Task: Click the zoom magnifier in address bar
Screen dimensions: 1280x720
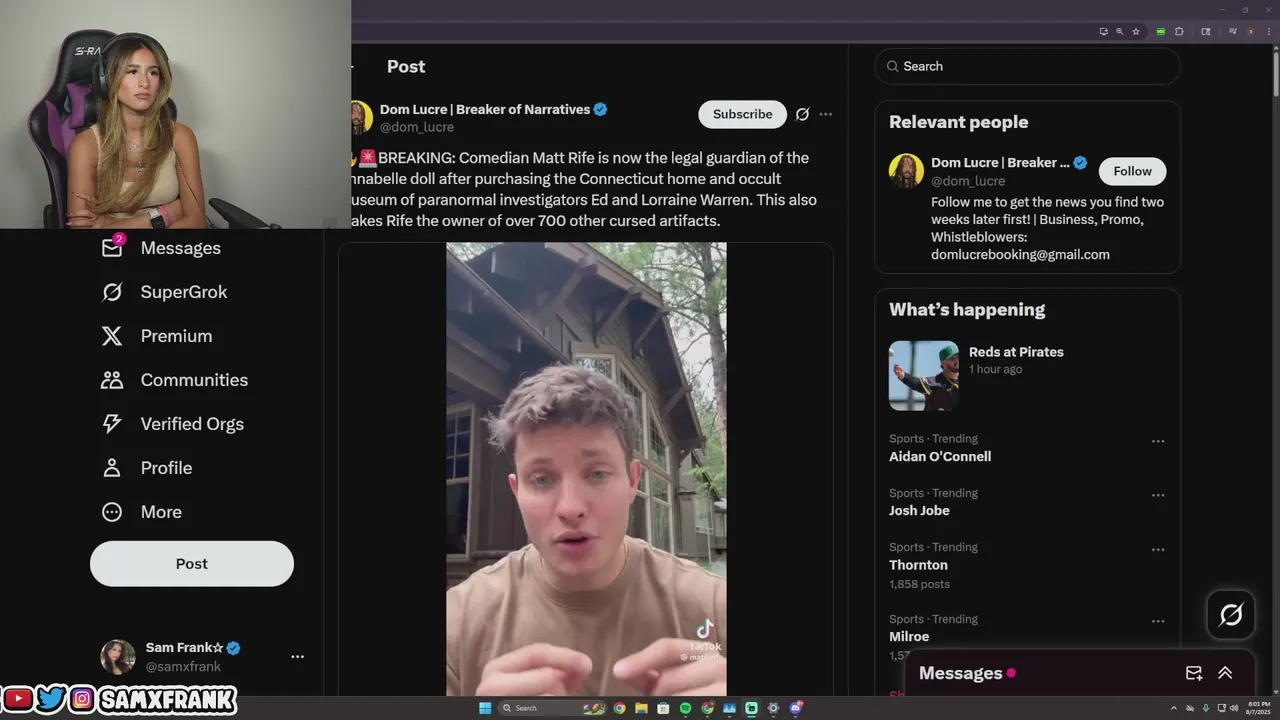Action: pyautogui.click(x=1120, y=31)
